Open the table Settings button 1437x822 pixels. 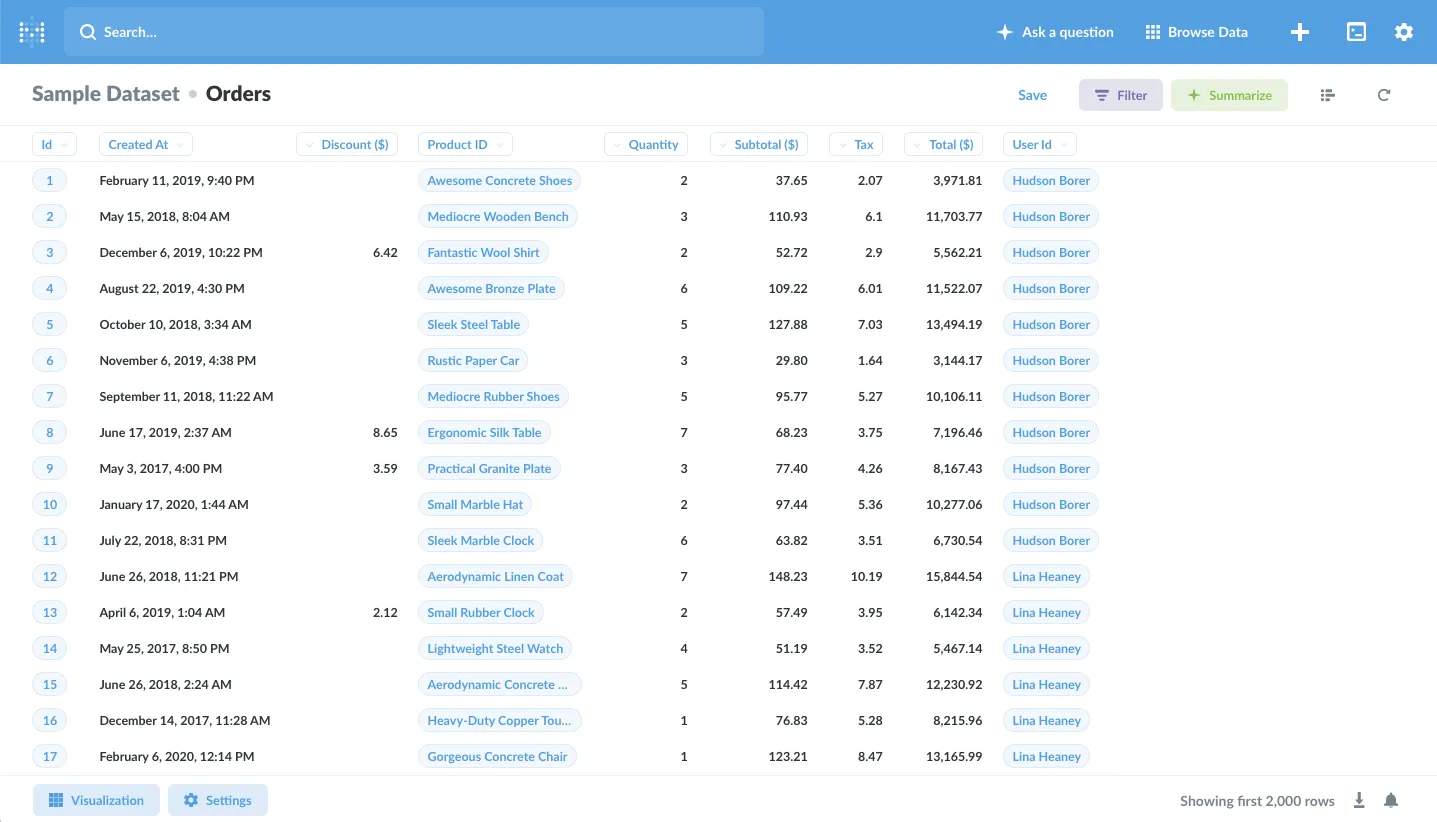coord(218,800)
